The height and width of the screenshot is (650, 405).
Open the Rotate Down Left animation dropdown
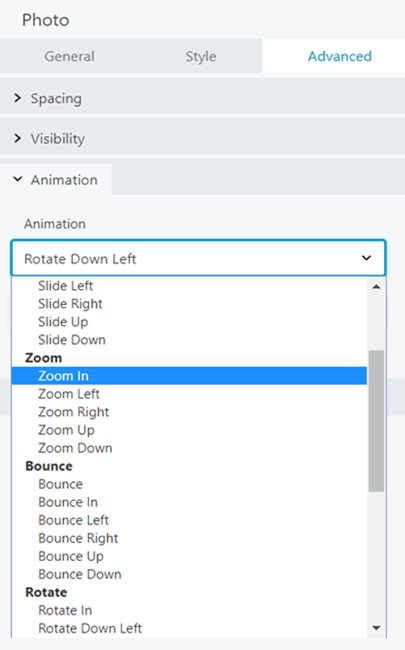tap(199, 258)
